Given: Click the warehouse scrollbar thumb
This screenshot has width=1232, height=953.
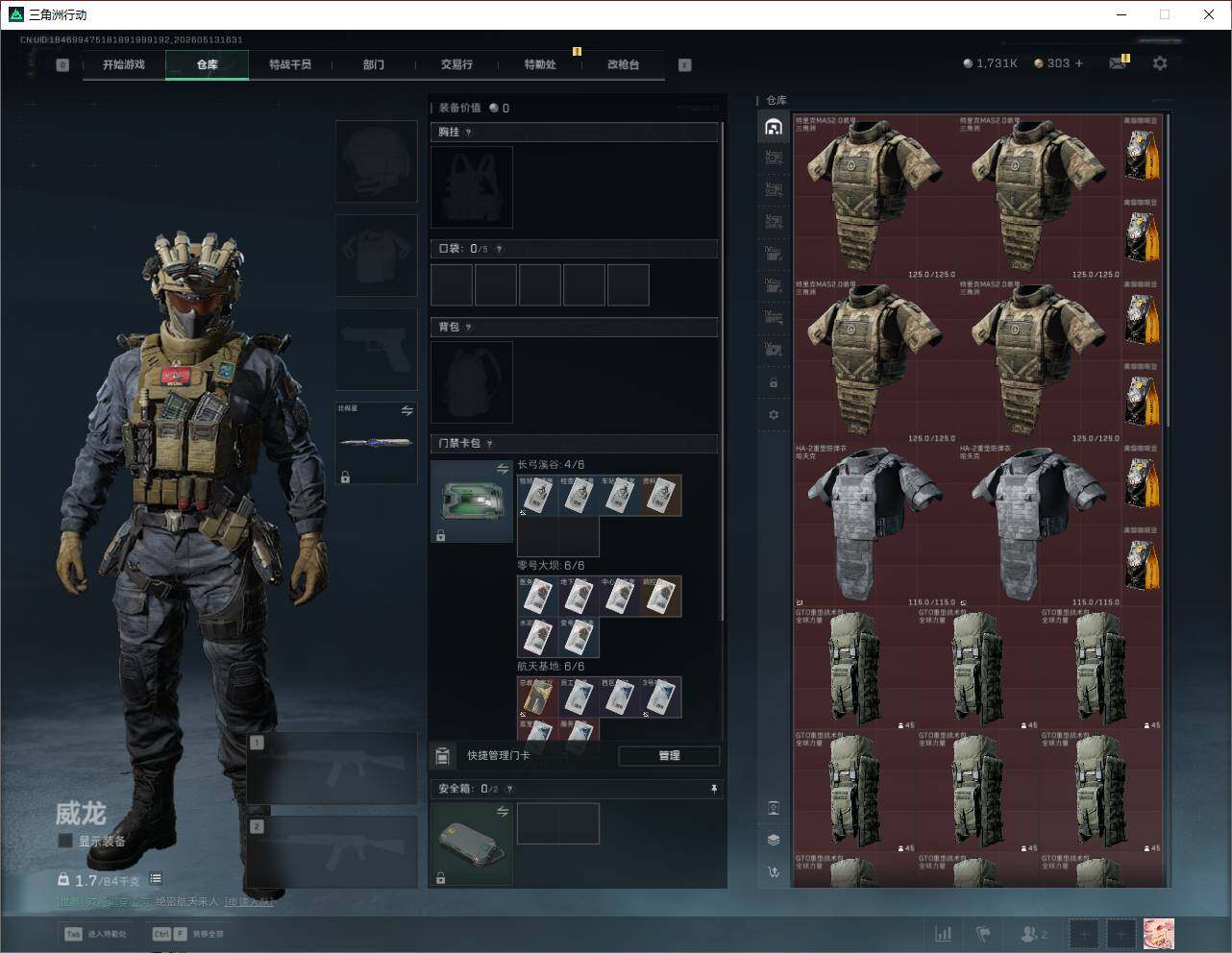Looking at the screenshot, I should tap(1169, 271).
